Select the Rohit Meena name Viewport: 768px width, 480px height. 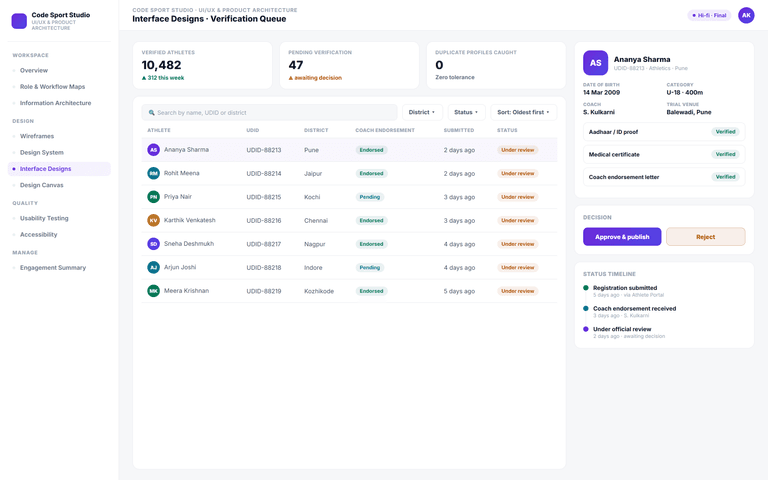point(182,173)
